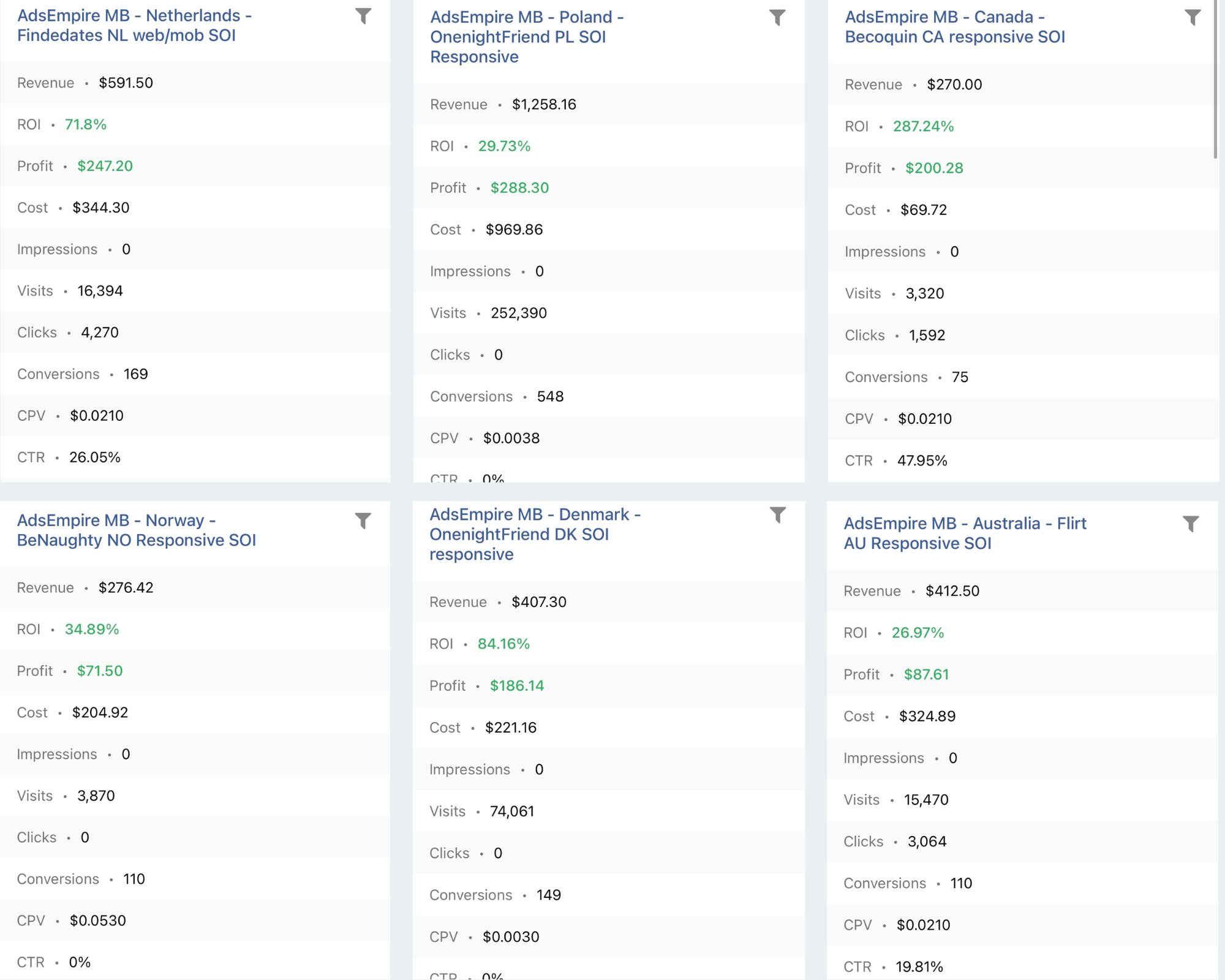Click the 19.81% CTR value in Australia card
1225x980 pixels.
pyautogui.click(x=919, y=967)
